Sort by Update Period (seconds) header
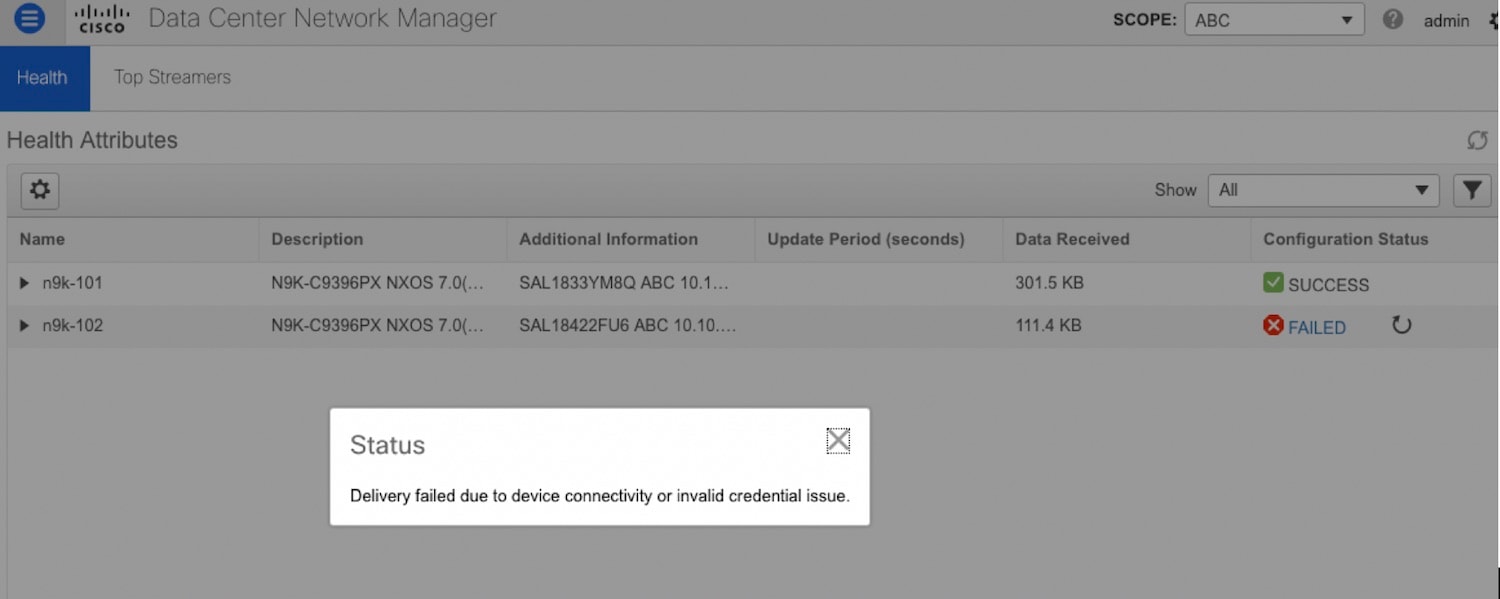Image resolution: width=1500 pixels, height=599 pixels. click(x=866, y=239)
